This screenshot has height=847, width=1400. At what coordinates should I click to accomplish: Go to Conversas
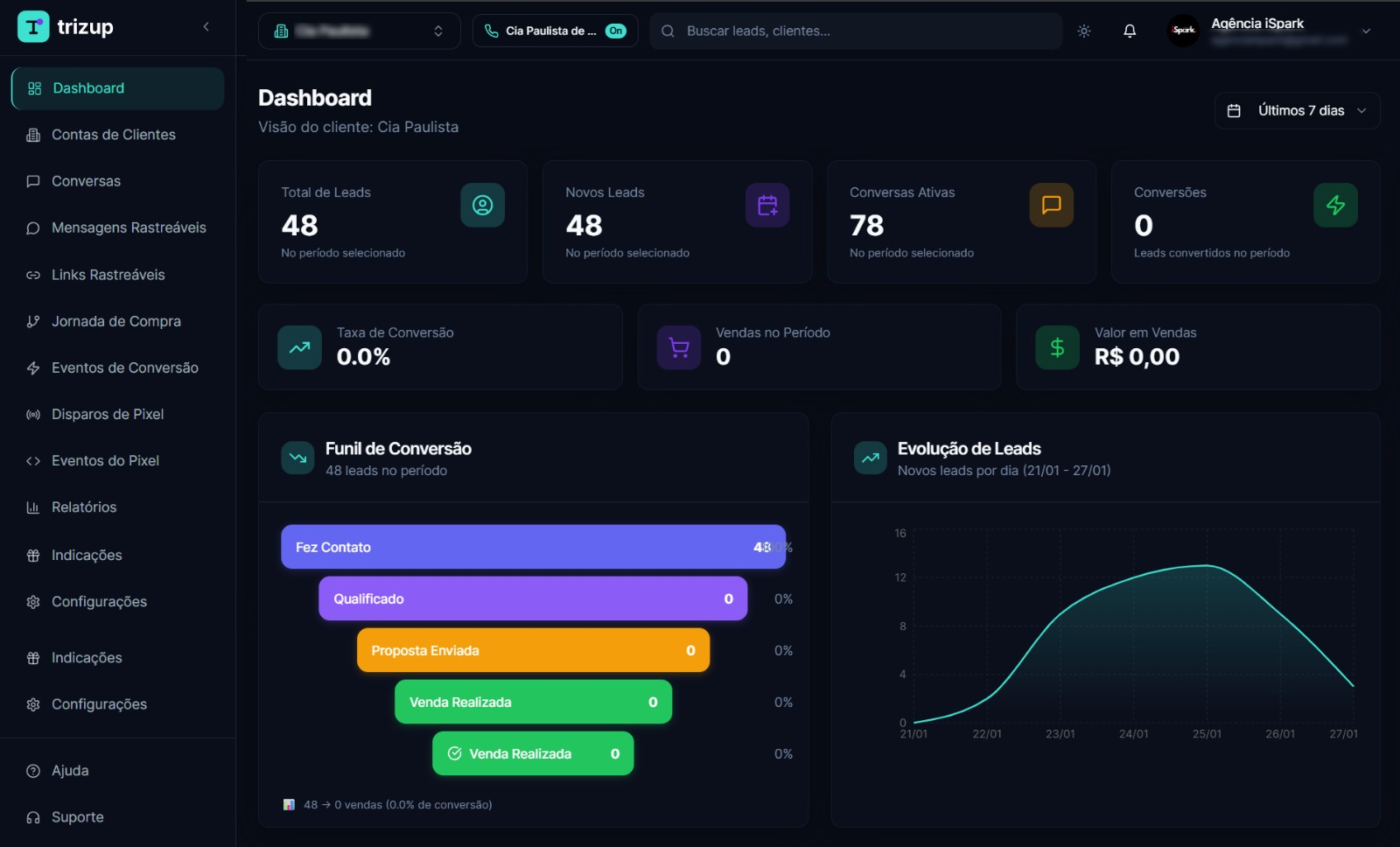(x=118, y=181)
